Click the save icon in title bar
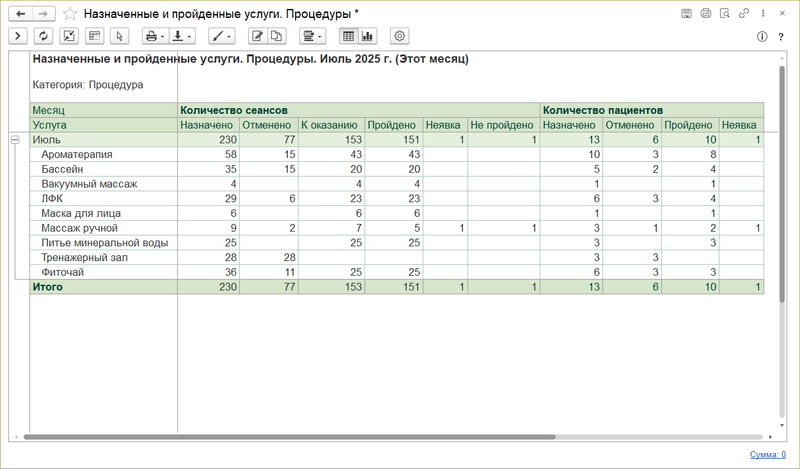 click(x=687, y=14)
